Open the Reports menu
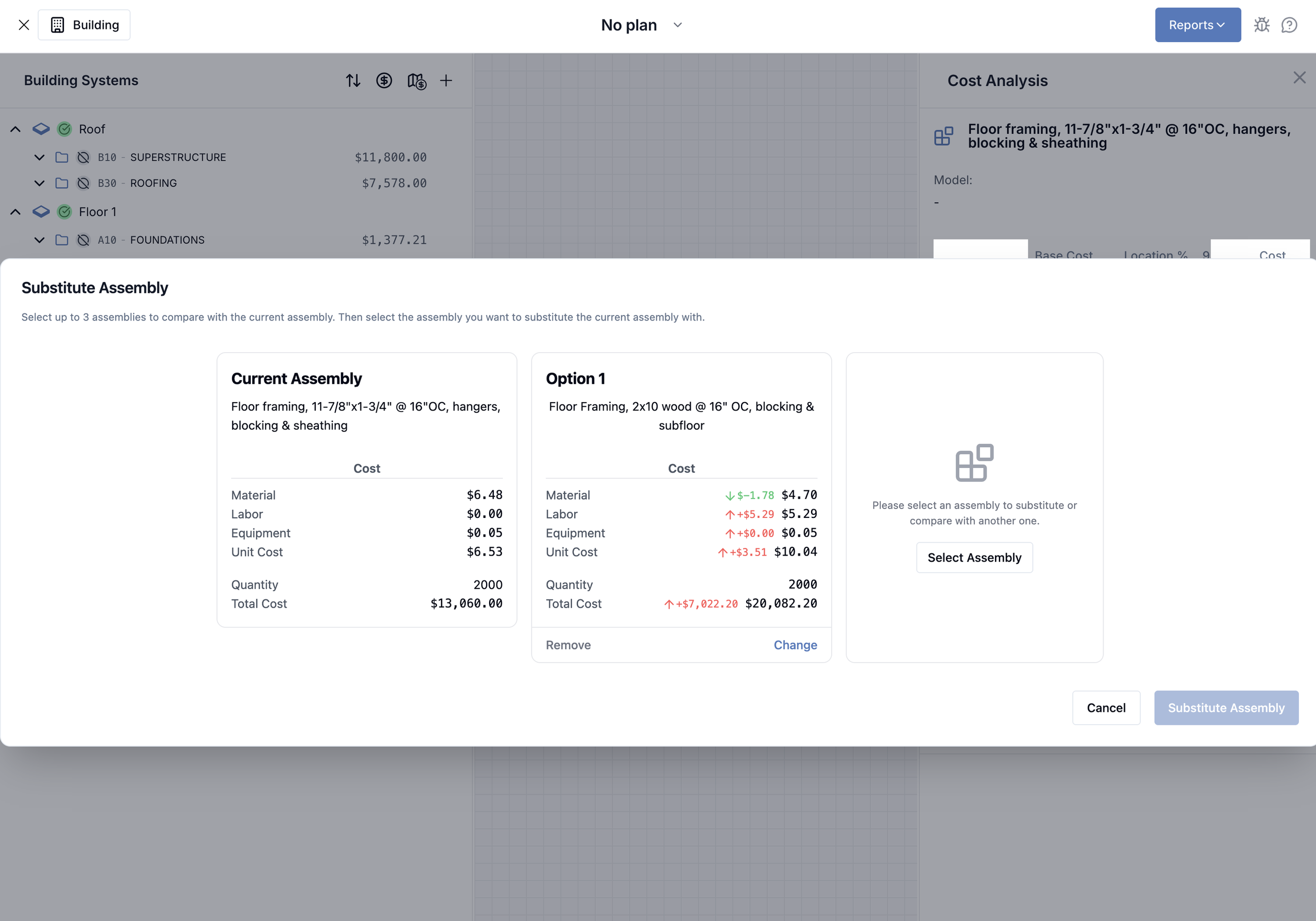Screen dimensions: 1316x921 [x=1198, y=25]
